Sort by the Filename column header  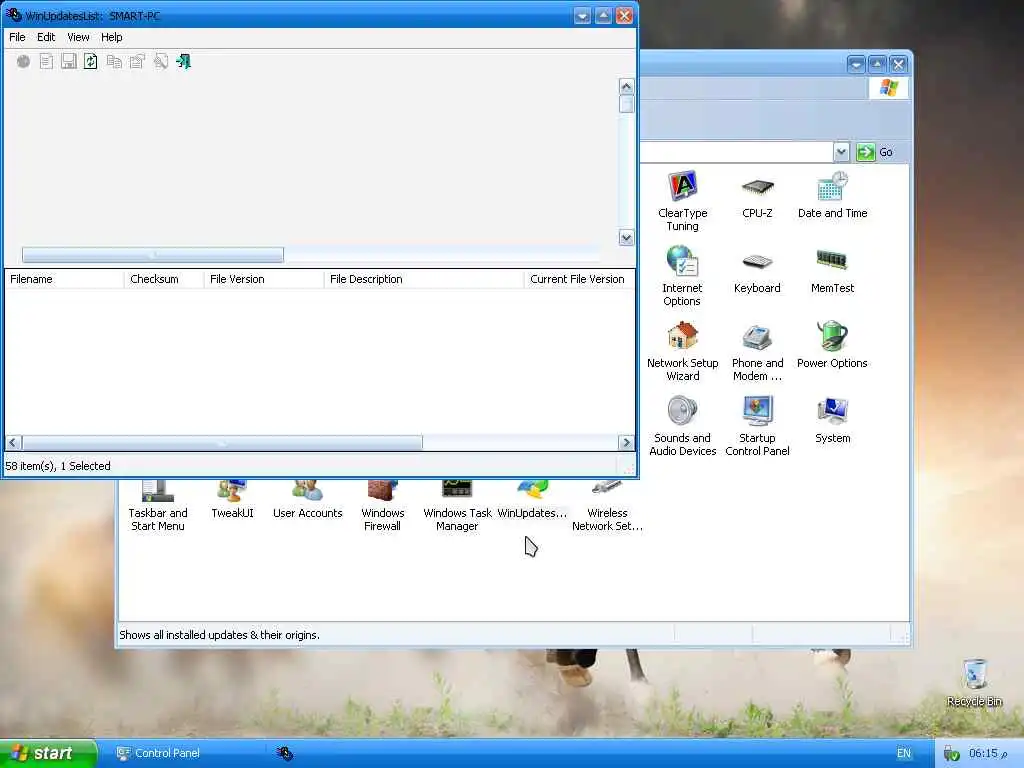64,279
